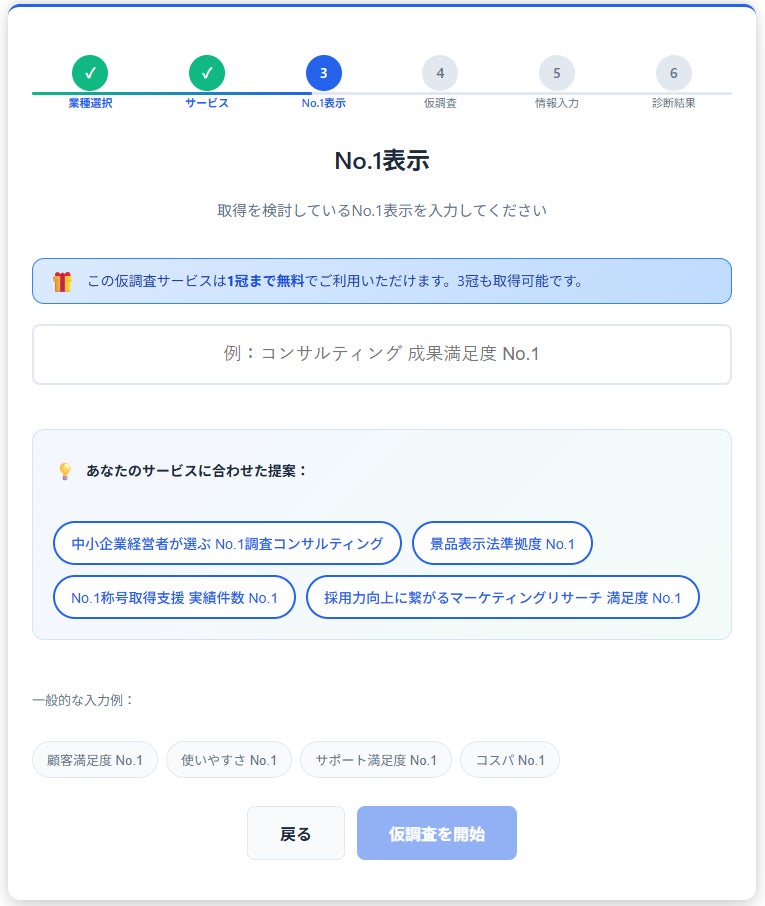Pick the 景品表示法準拠度 No.1 suggestion
This screenshot has height=906, width=765.
point(502,543)
